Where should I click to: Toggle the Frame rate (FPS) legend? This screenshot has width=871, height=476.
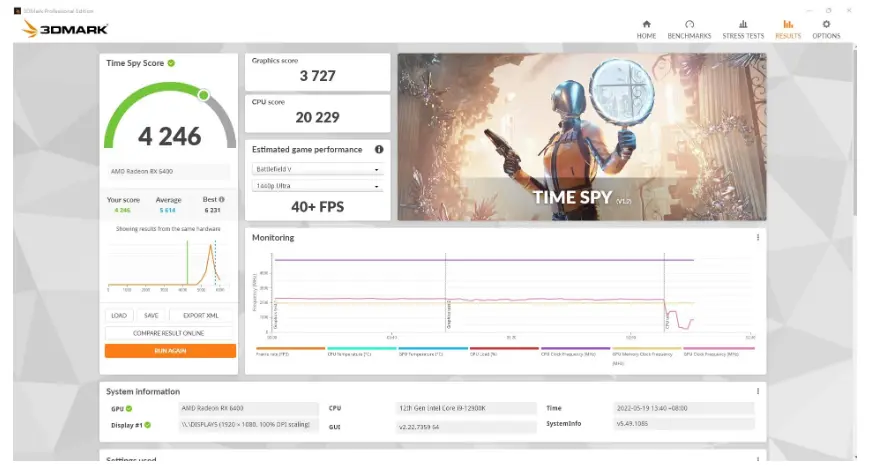click(x=290, y=352)
